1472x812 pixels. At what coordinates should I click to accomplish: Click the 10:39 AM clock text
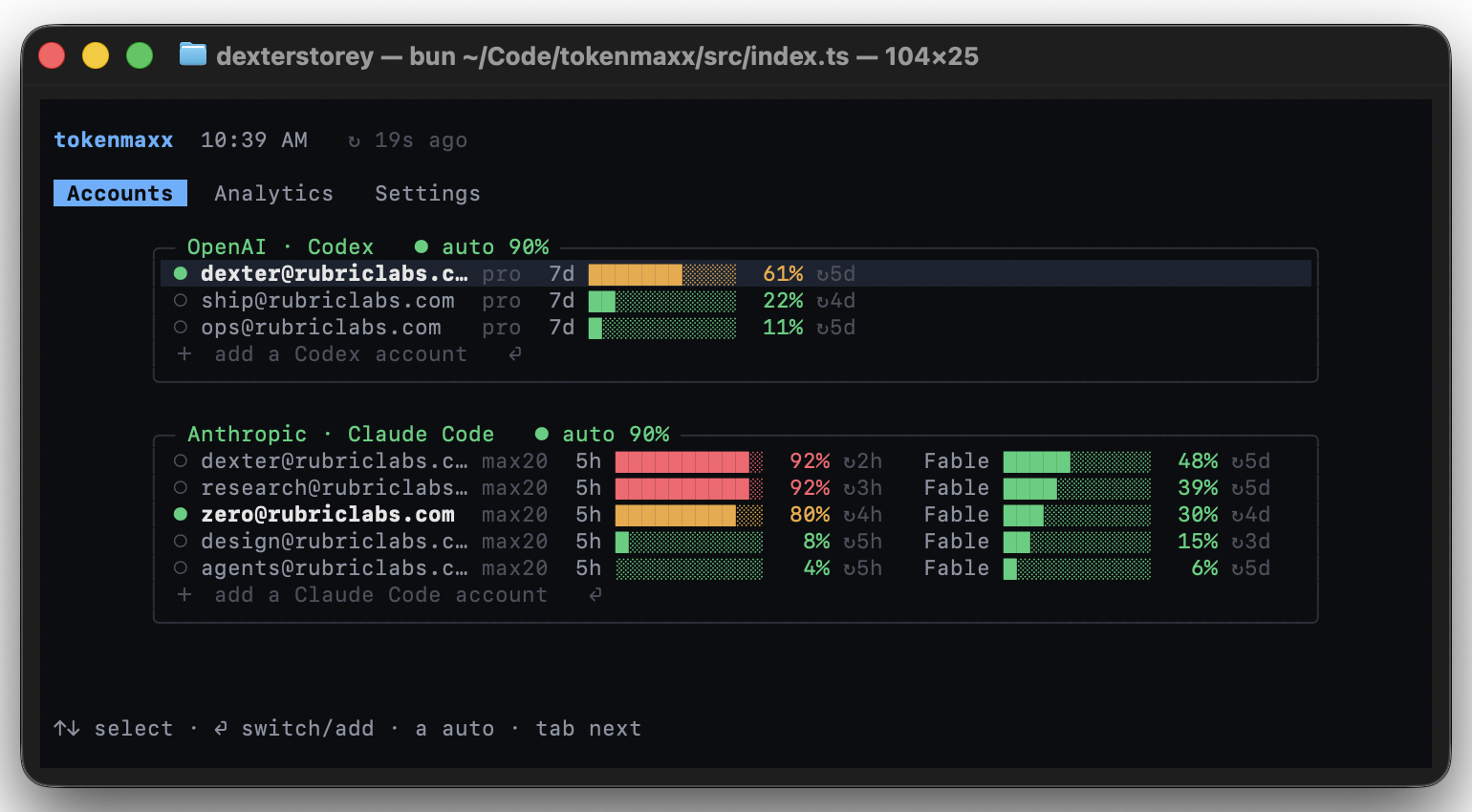254,140
